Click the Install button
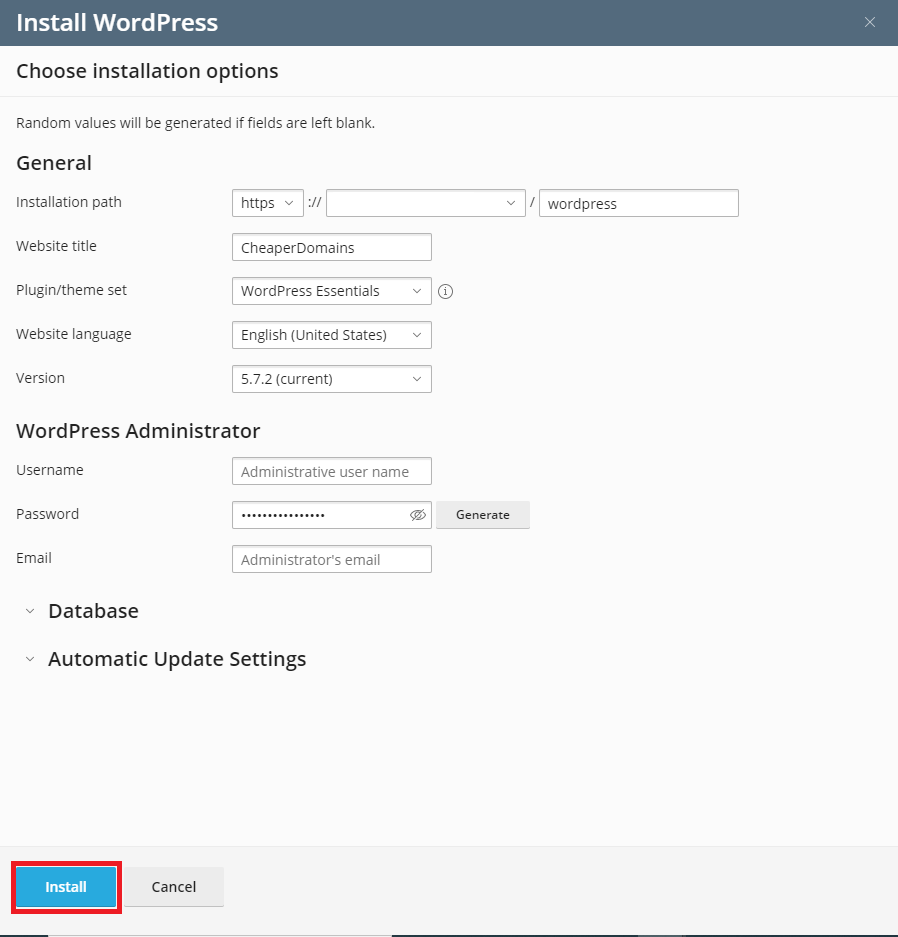898x937 pixels. click(x=66, y=887)
